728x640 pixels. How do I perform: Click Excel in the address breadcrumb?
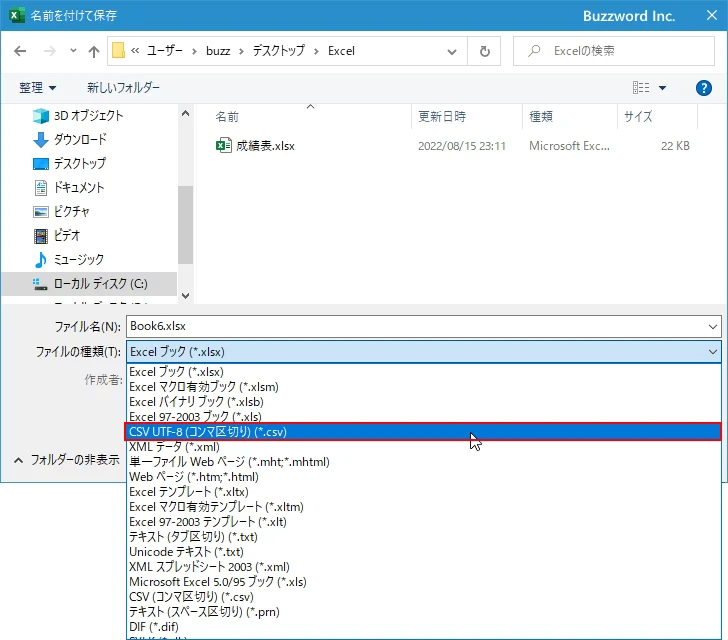click(341, 51)
